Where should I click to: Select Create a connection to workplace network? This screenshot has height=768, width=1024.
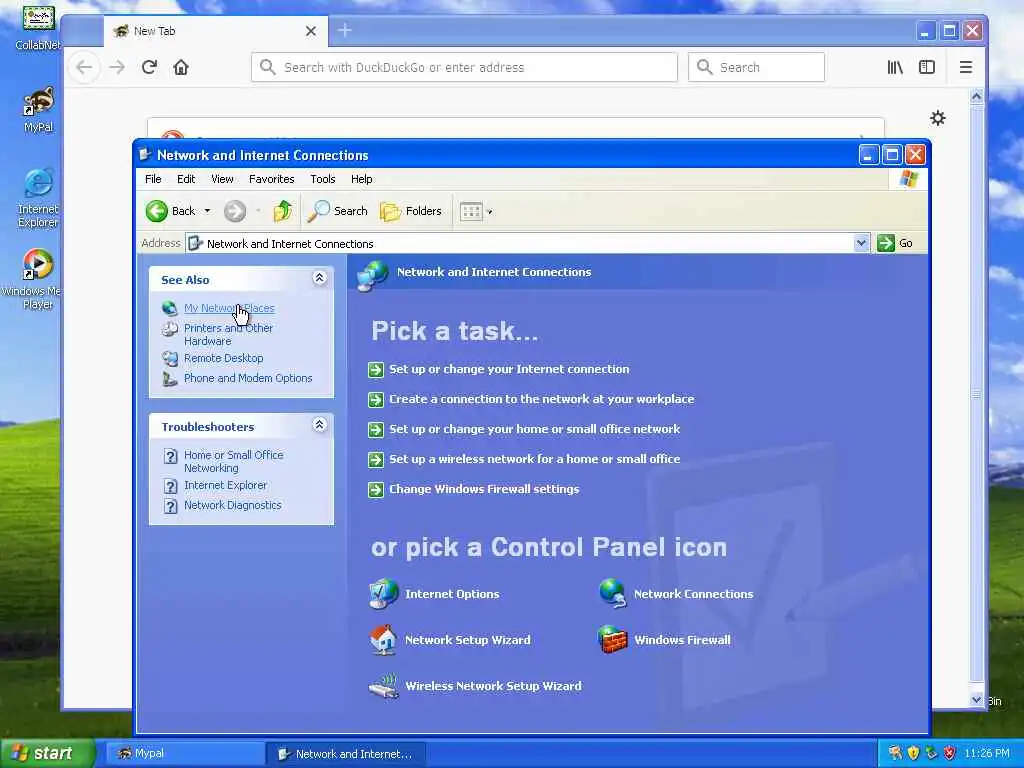click(x=541, y=399)
